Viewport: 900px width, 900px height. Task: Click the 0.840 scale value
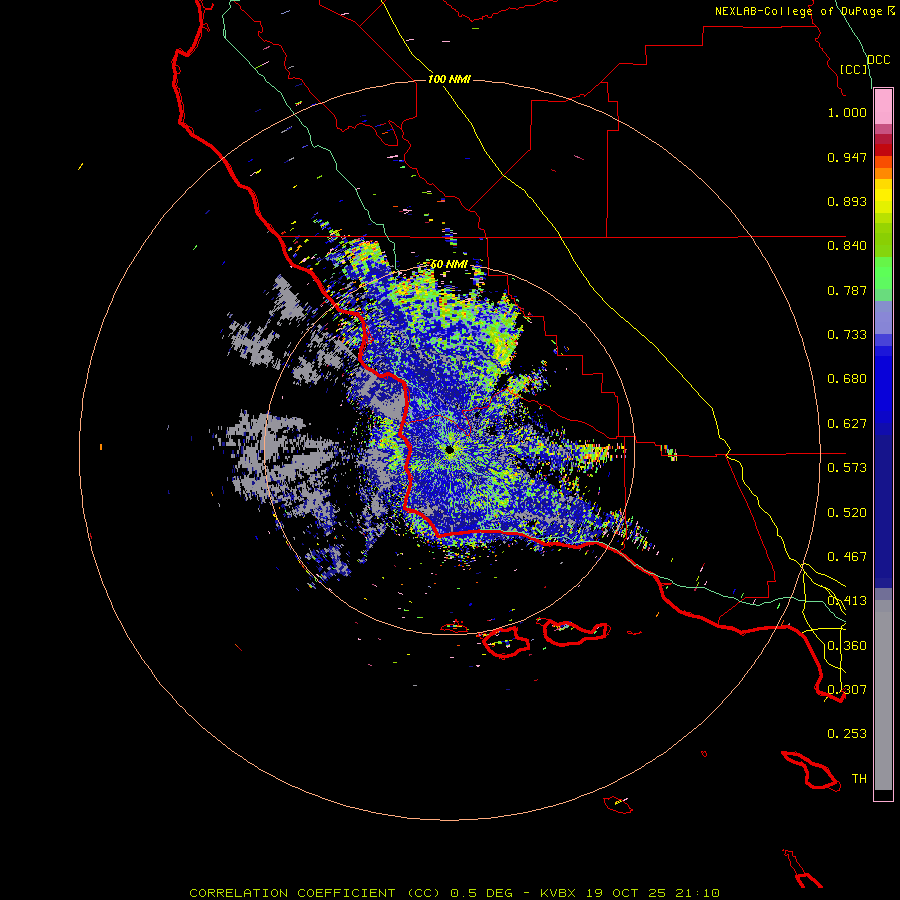click(x=847, y=246)
